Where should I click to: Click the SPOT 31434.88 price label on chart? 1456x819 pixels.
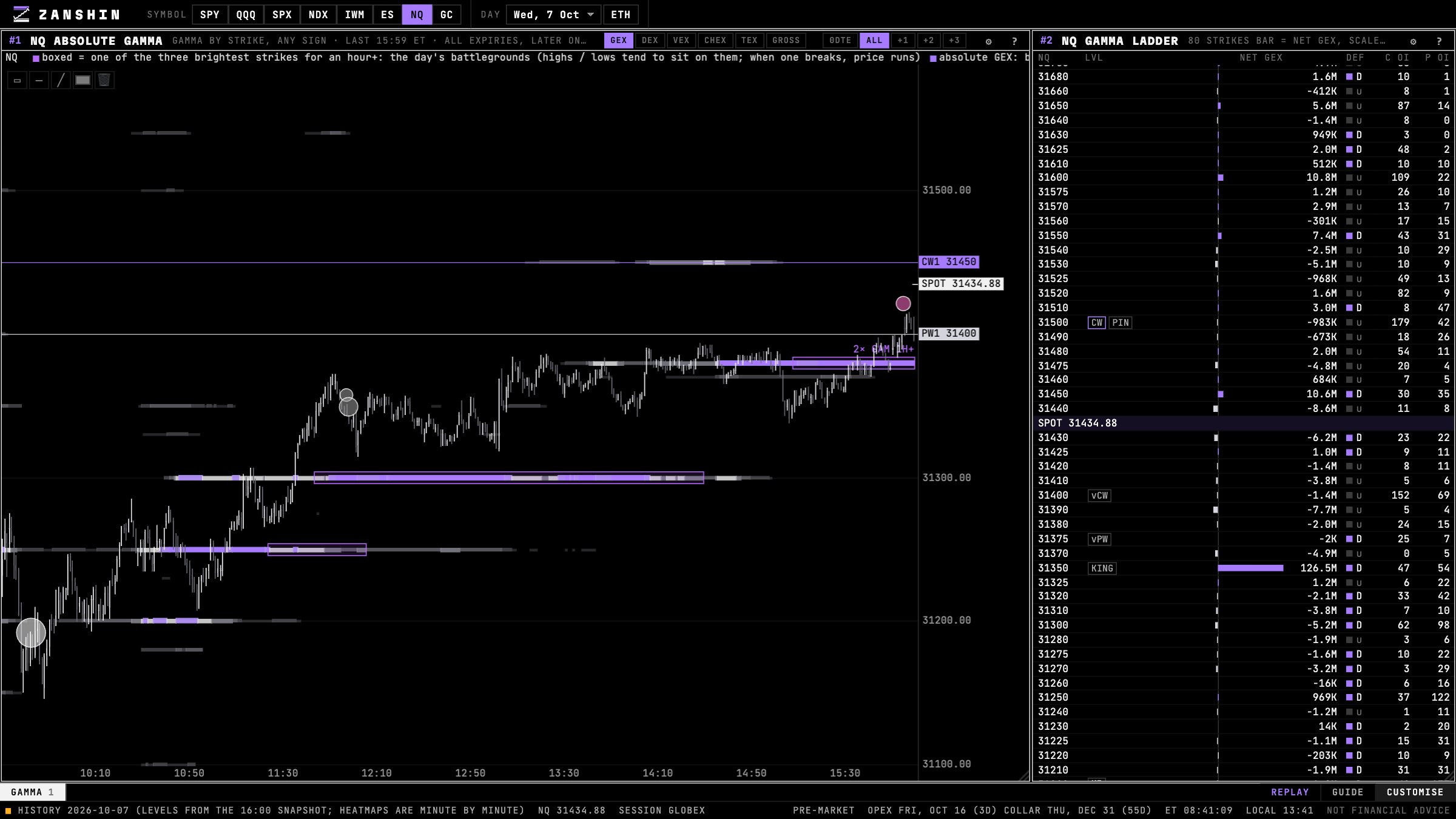961,284
